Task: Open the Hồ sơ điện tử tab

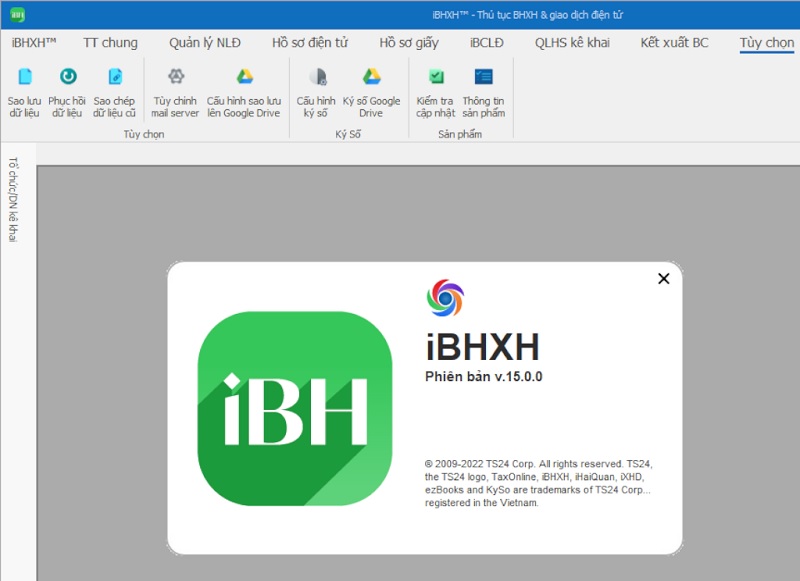Action: pos(310,43)
